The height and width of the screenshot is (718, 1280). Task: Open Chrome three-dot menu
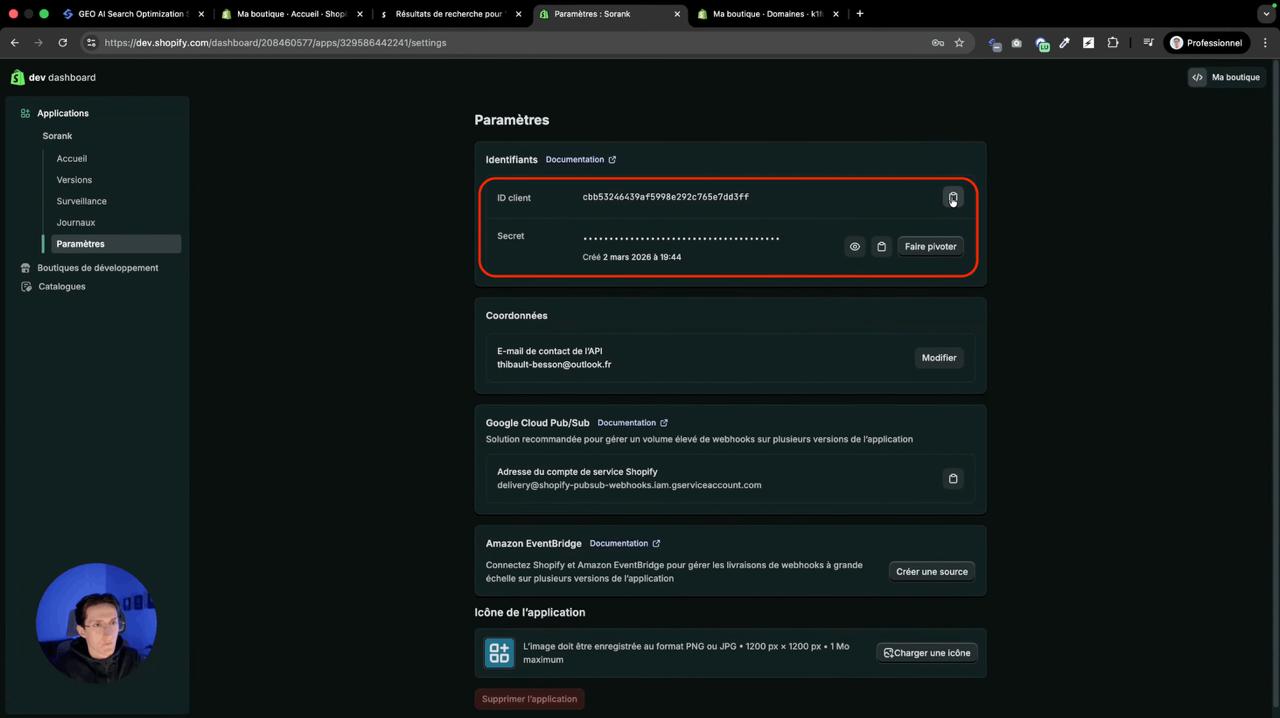[1265, 43]
